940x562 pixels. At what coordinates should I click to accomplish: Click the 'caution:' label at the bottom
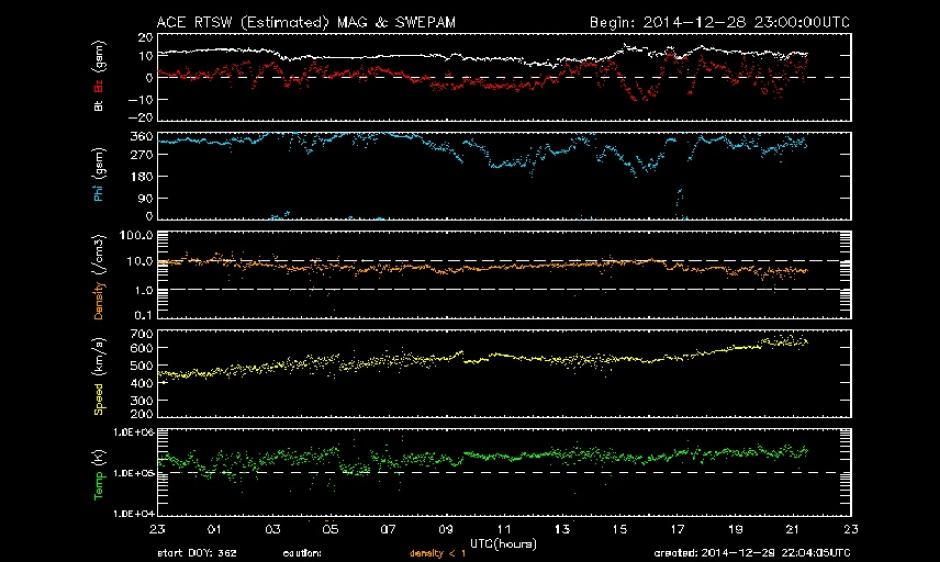click(303, 552)
